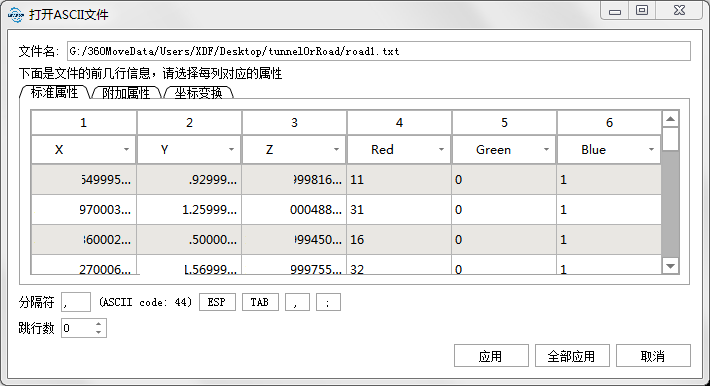
Task: Increase the 跳行数 value with up arrow
Action: click(99, 323)
